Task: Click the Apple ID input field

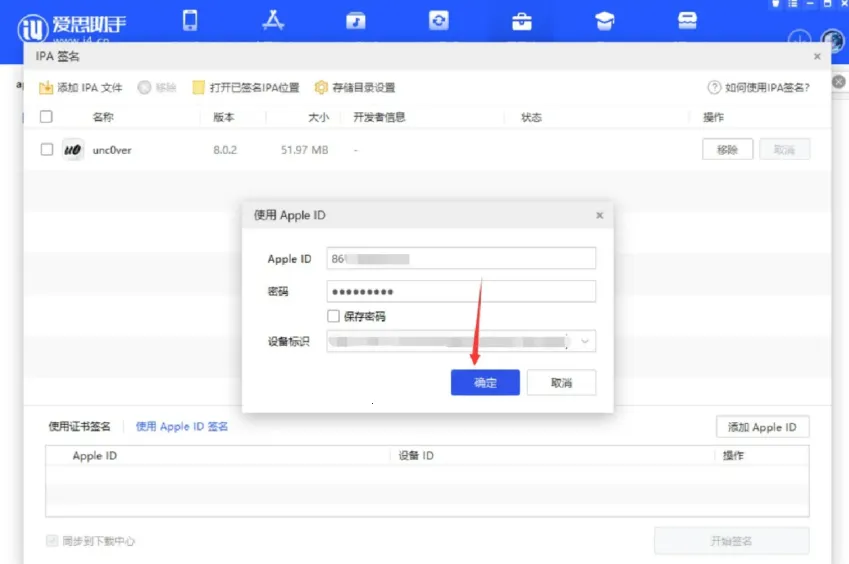Action: [x=461, y=258]
